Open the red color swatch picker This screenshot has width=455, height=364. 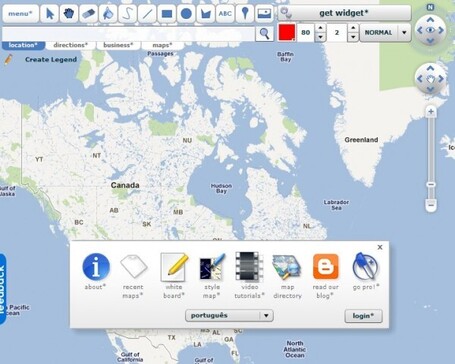287,33
